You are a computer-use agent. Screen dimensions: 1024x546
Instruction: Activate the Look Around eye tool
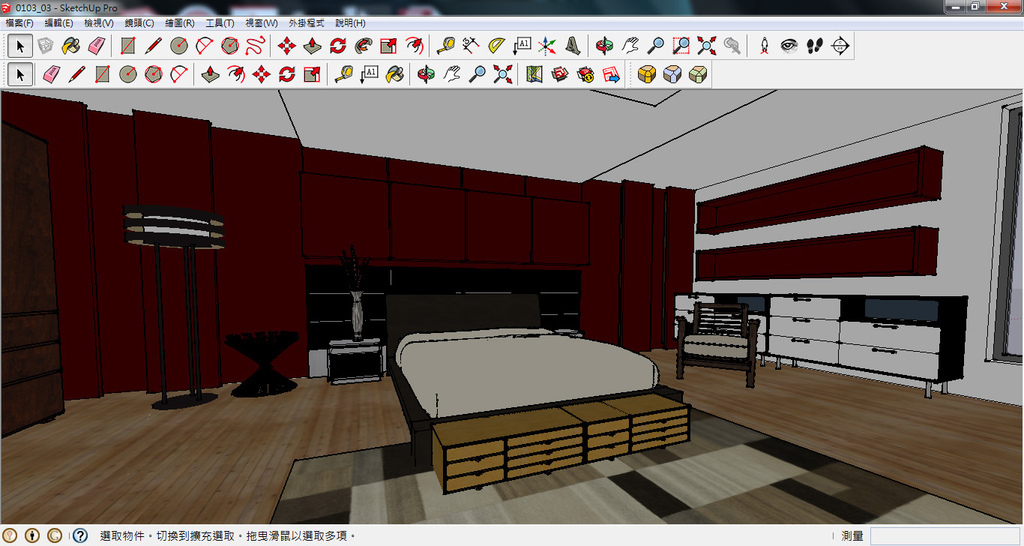pyautogui.click(x=790, y=46)
